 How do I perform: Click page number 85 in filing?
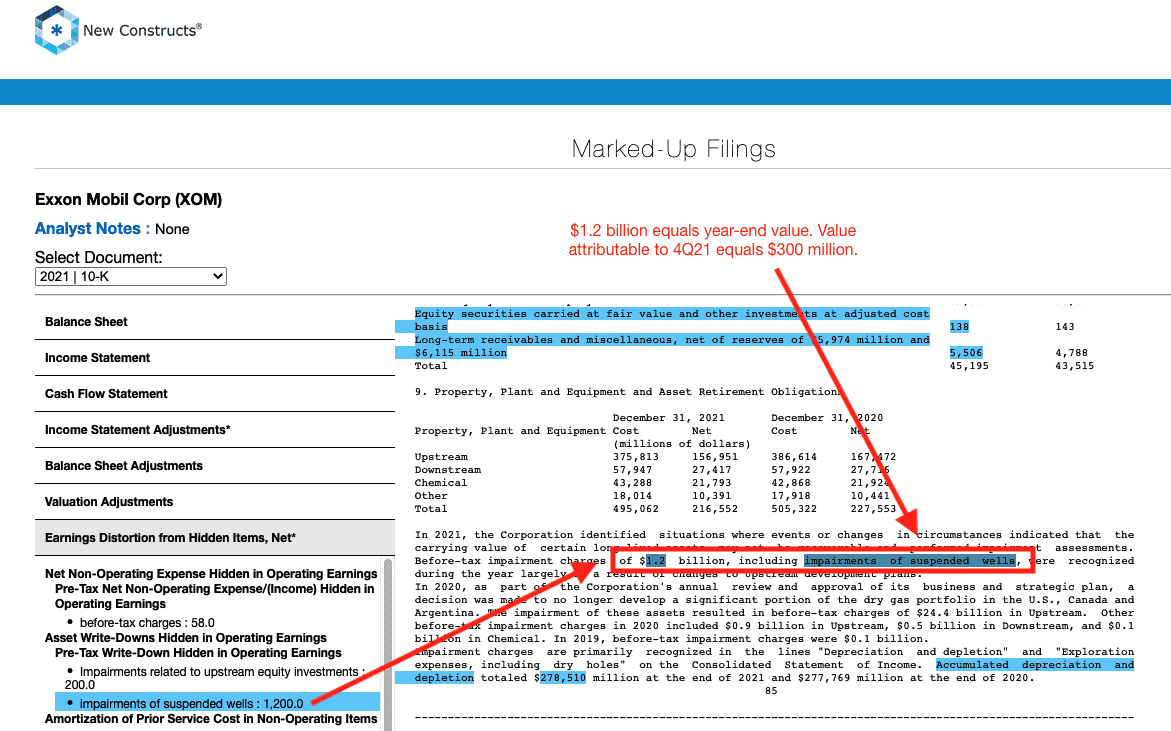coord(771,691)
